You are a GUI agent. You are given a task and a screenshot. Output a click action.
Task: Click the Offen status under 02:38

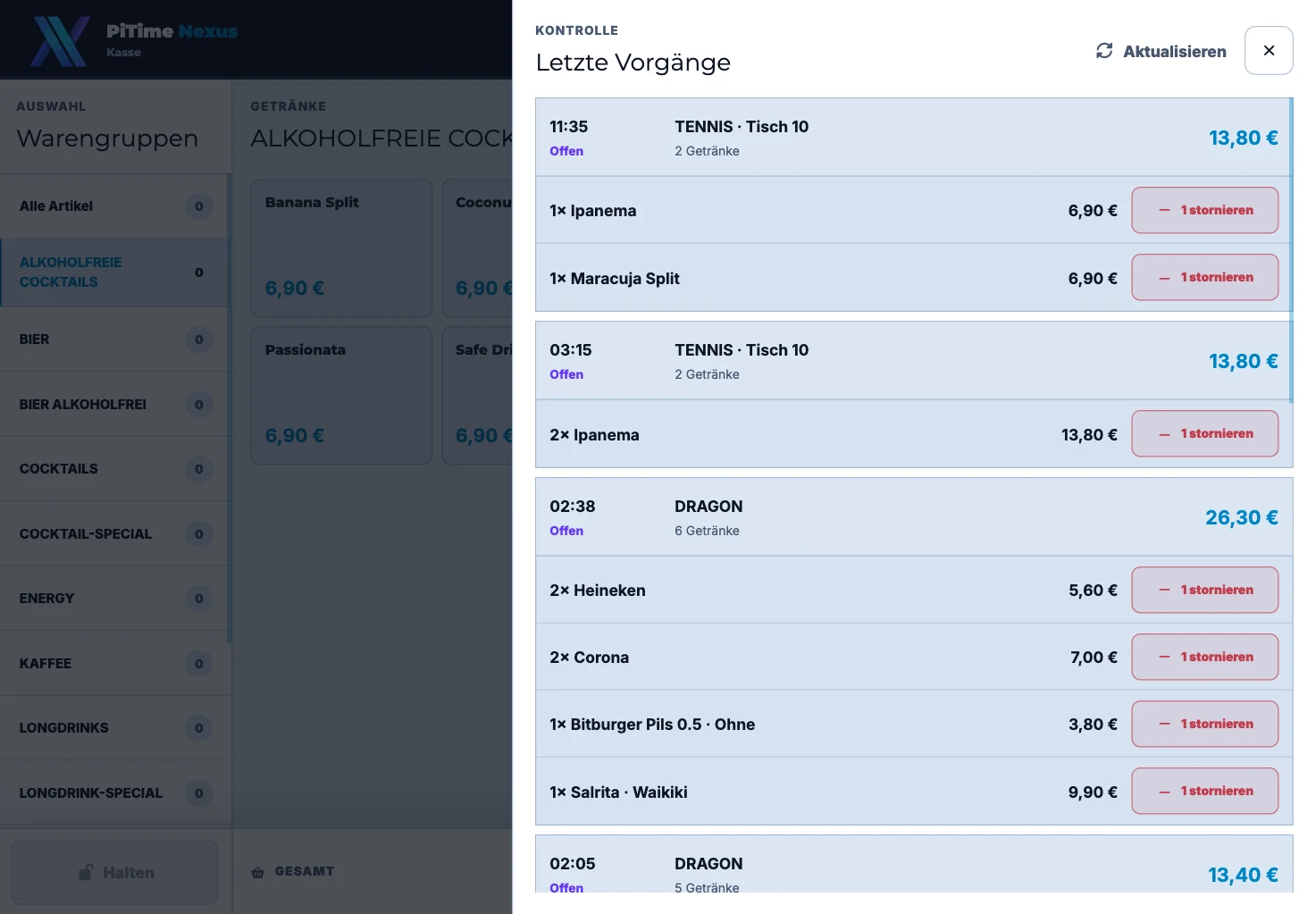tap(566, 531)
